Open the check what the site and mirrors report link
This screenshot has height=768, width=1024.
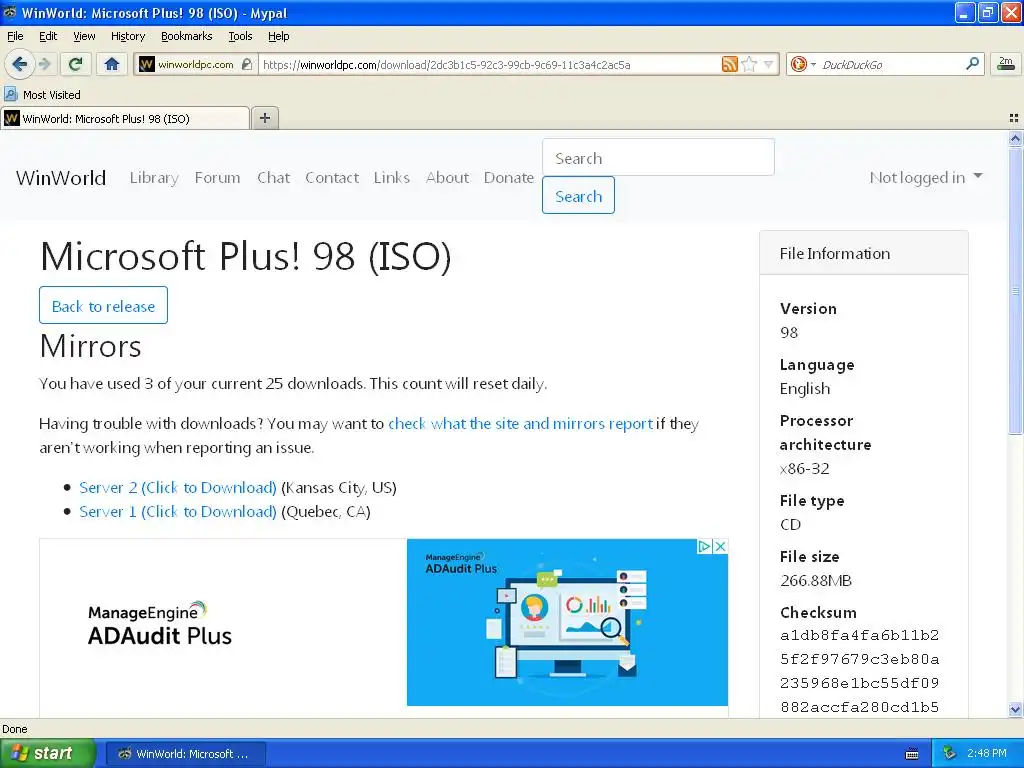point(520,424)
